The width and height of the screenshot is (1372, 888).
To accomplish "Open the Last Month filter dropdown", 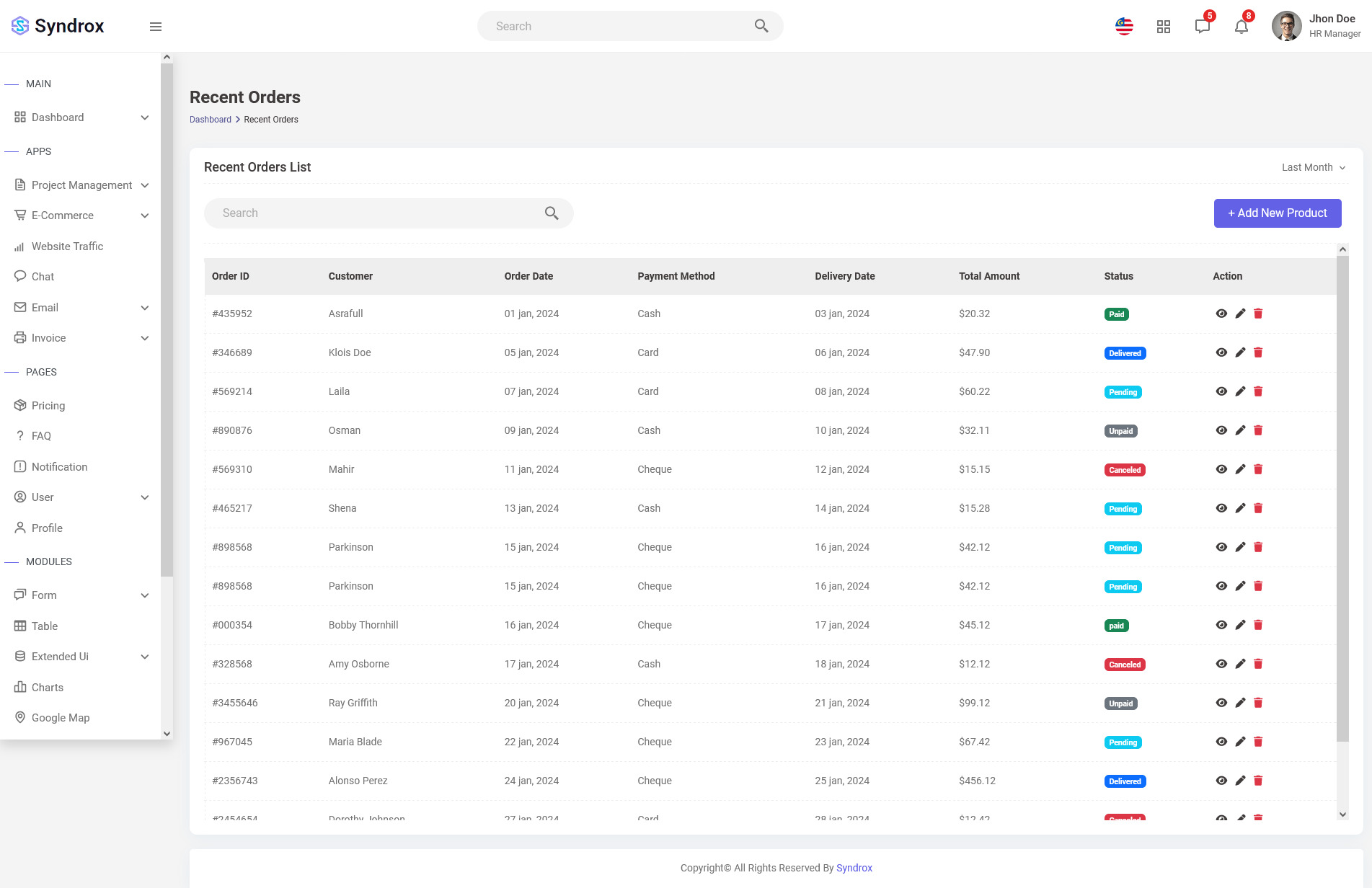I will pyautogui.click(x=1314, y=167).
